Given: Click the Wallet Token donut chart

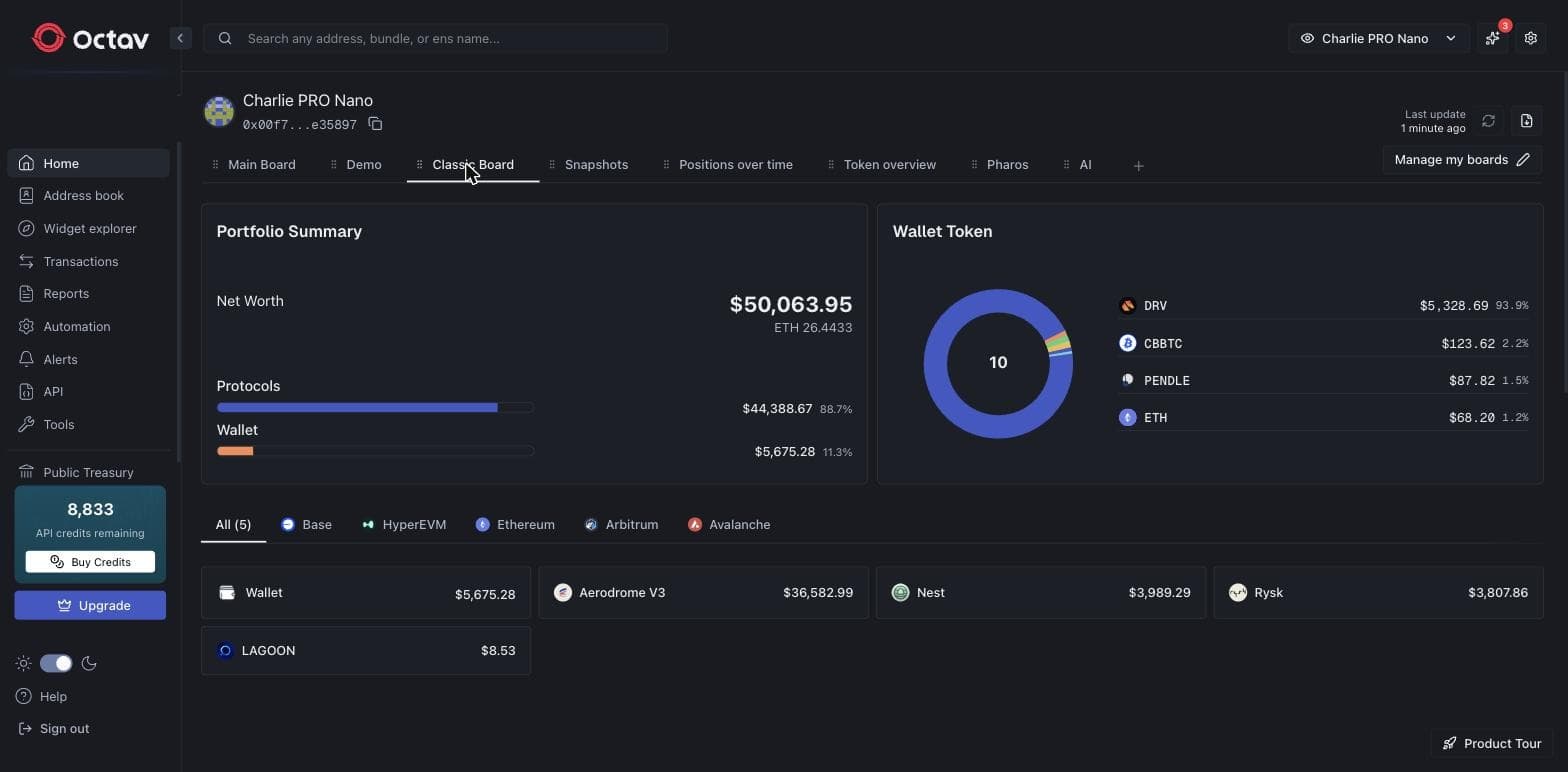Looking at the screenshot, I should 998,363.
